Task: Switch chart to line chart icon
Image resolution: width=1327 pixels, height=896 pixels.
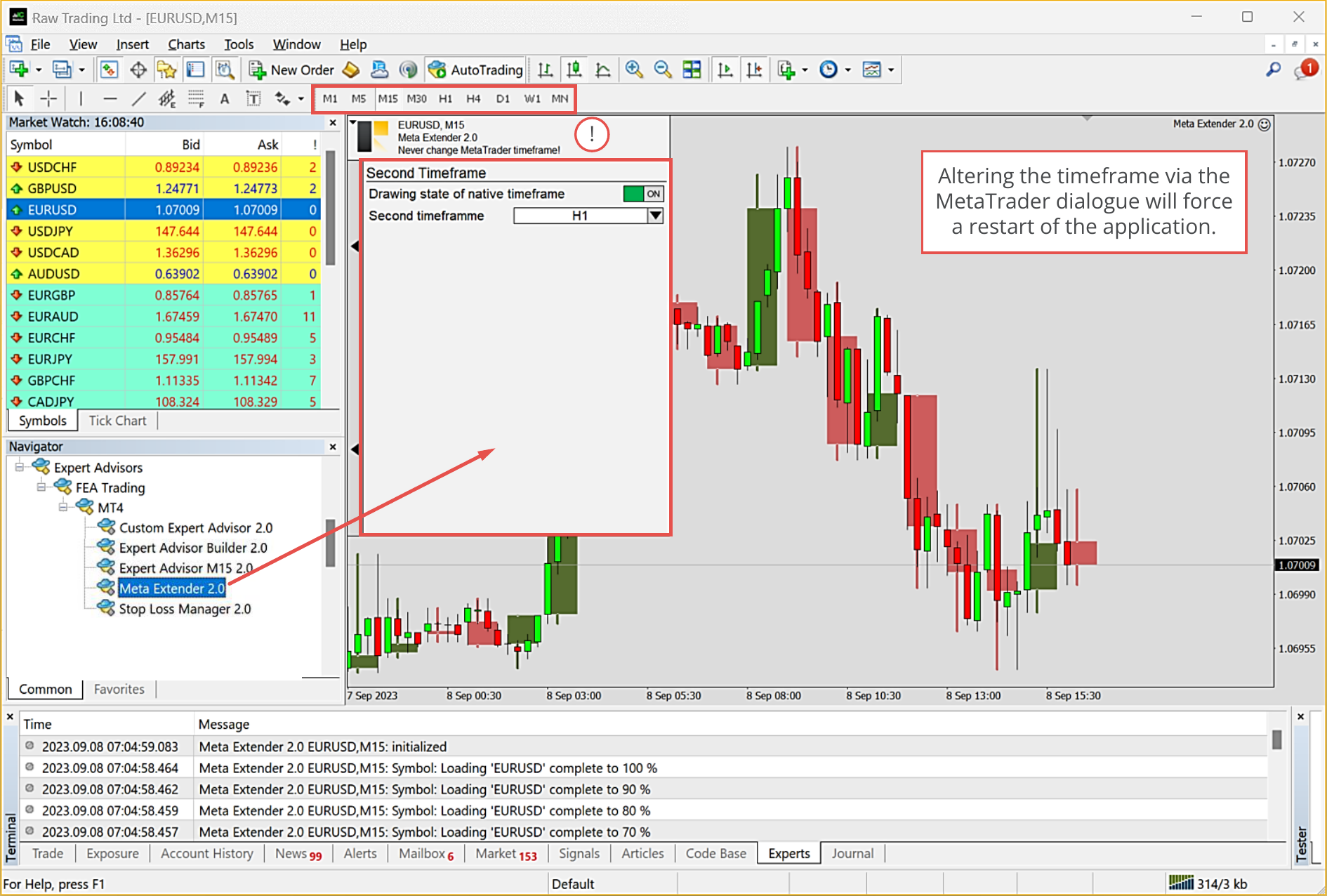Action: pyautogui.click(x=602, y=70)
